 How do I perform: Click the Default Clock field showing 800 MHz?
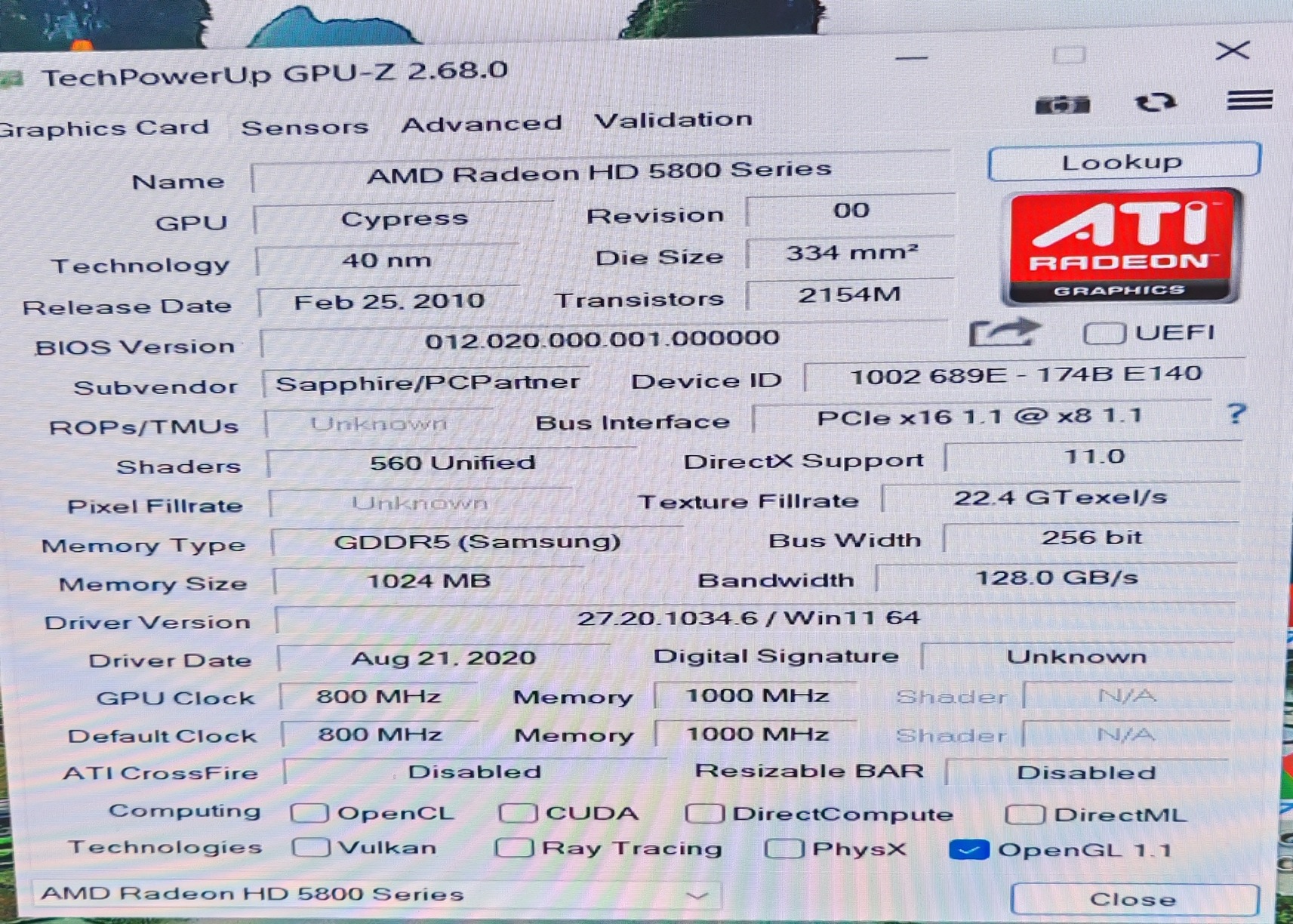(380, 735)
